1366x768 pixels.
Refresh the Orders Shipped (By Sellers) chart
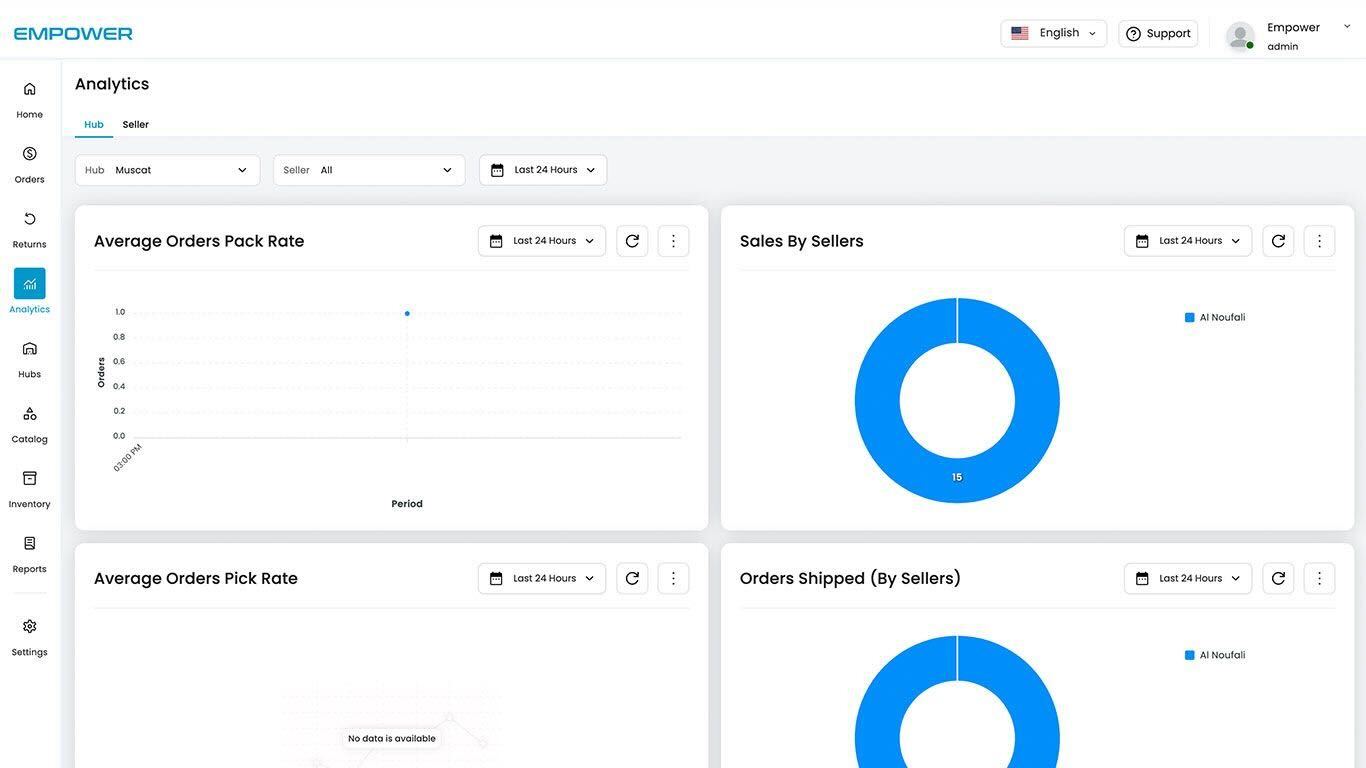(x=1278, y=578)
